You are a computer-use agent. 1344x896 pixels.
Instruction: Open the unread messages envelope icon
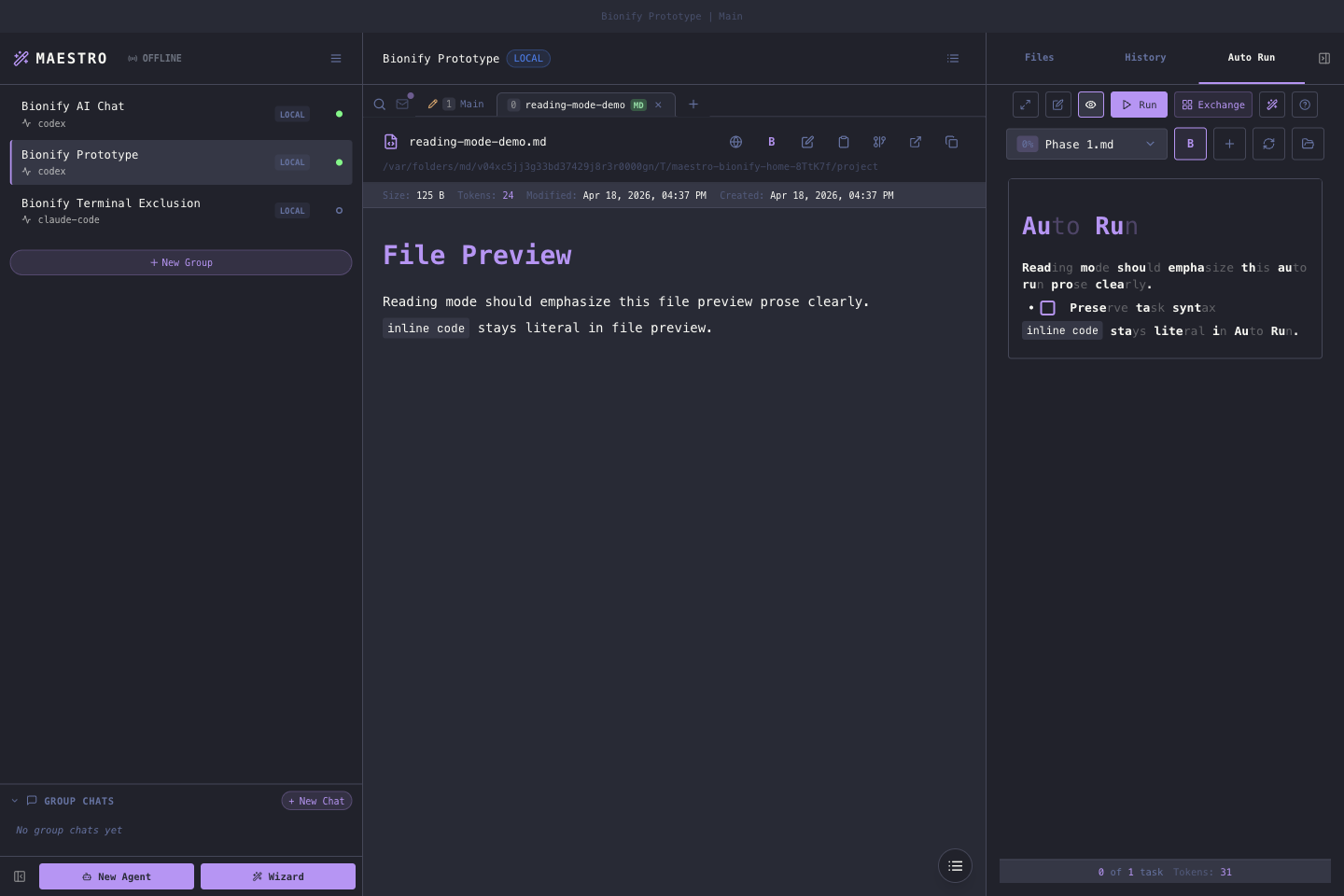pyautogui.click(x=402, y=104)
